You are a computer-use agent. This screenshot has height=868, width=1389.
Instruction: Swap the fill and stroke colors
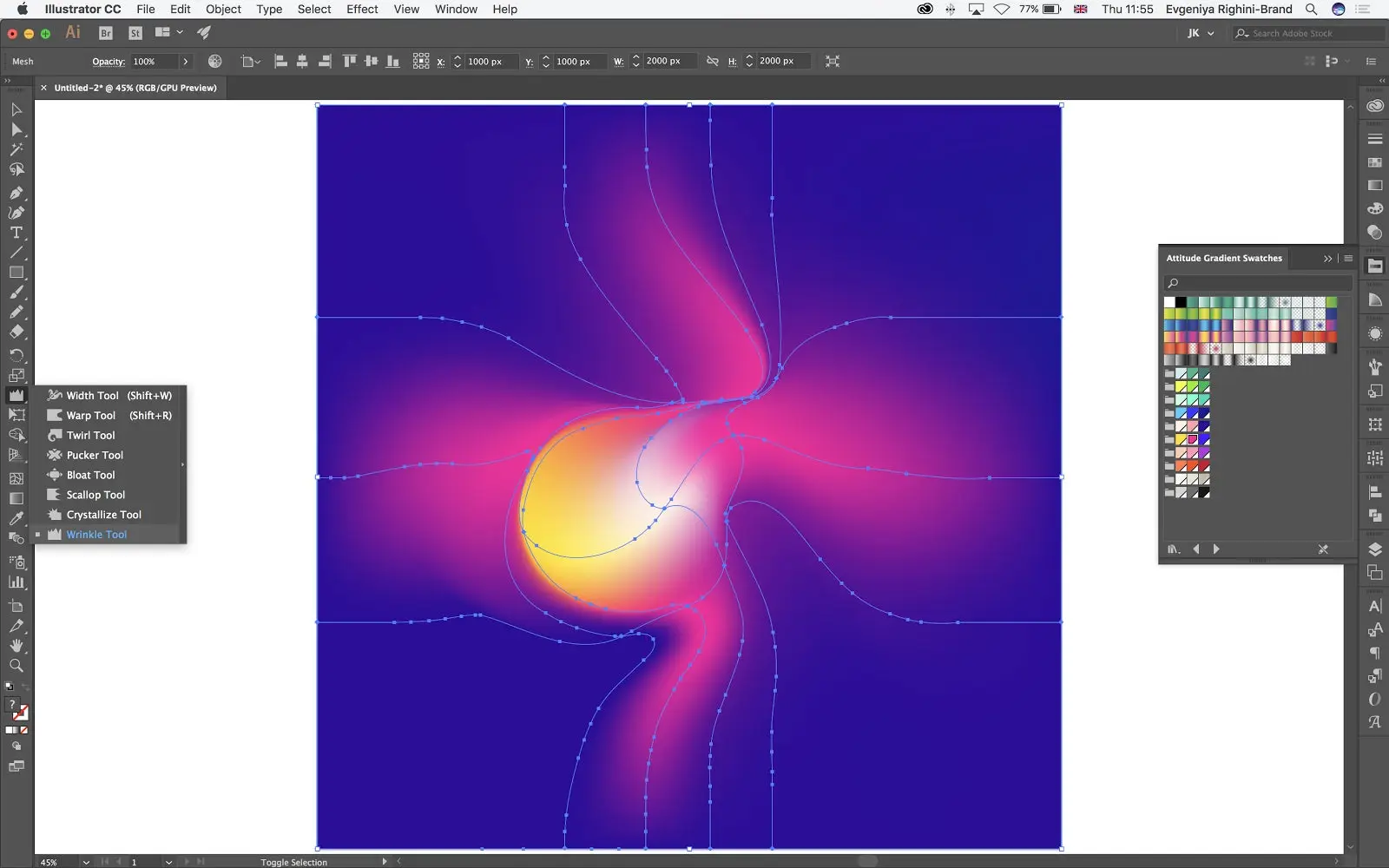pos(25,686)
